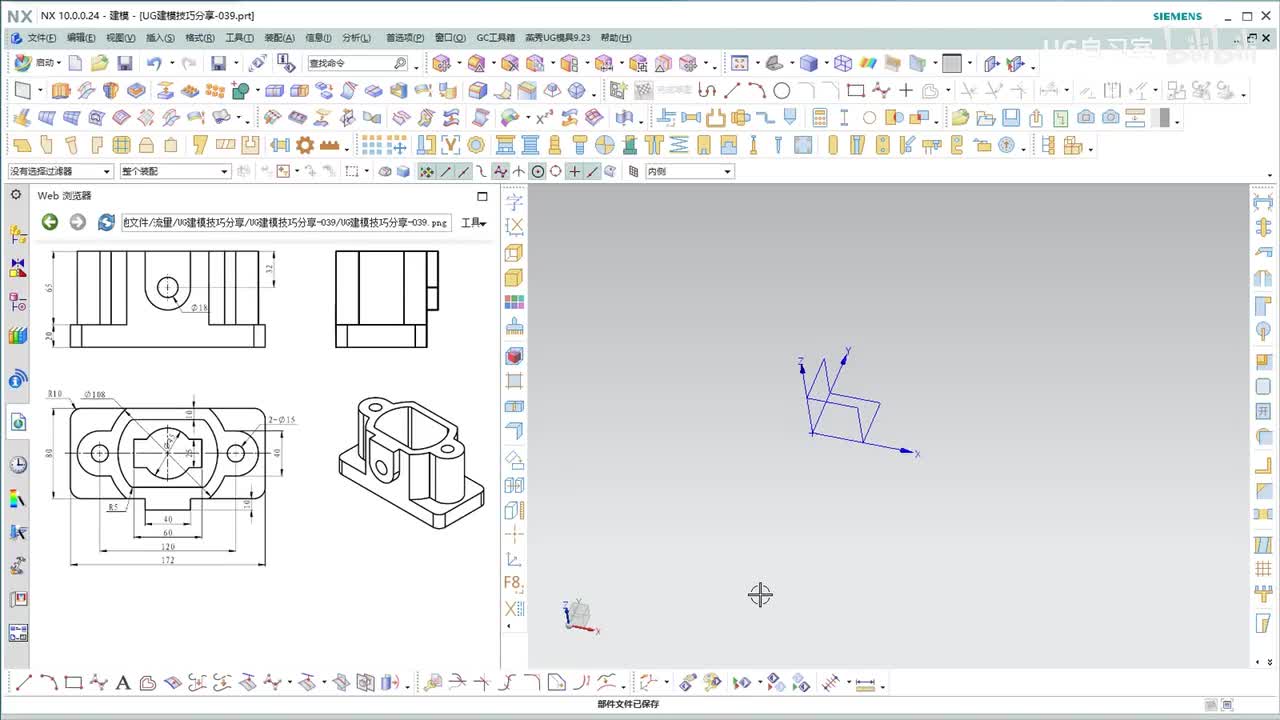The image size is (1280, 720).
Task: Open the 视图(V) menu
Action: (x=121, y=38)
